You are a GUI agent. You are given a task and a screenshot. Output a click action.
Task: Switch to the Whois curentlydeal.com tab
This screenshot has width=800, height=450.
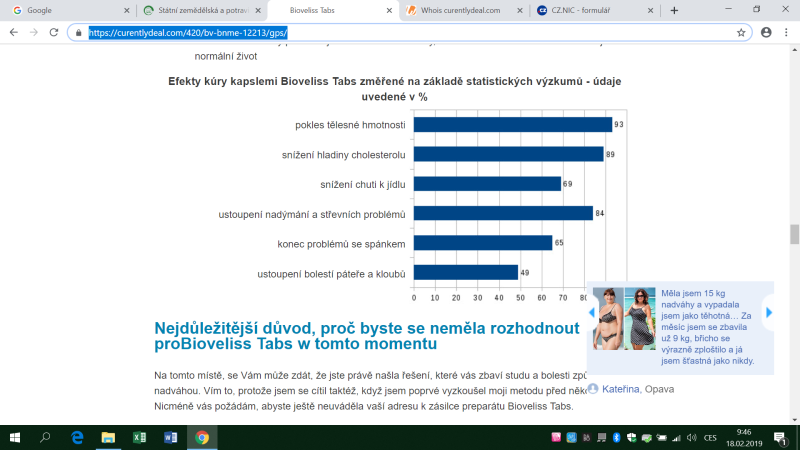[463, 10]
